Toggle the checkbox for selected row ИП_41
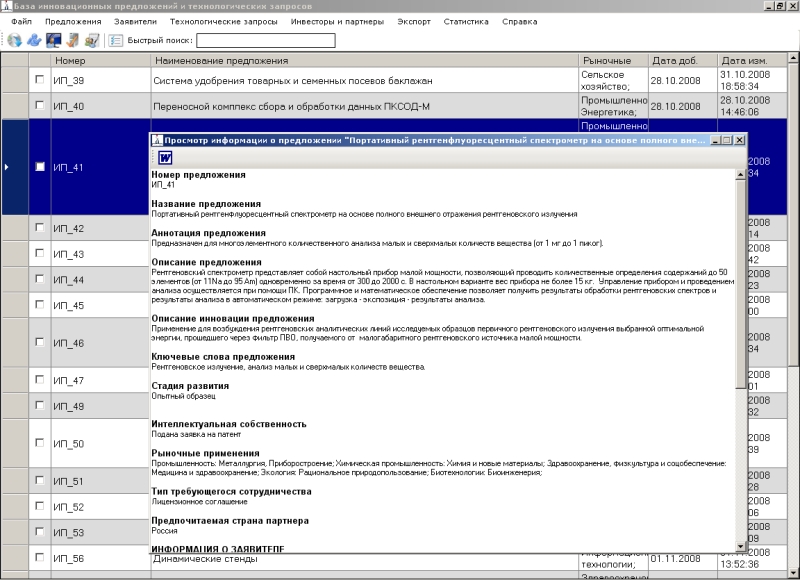The image size is (800, 580). 40,167
